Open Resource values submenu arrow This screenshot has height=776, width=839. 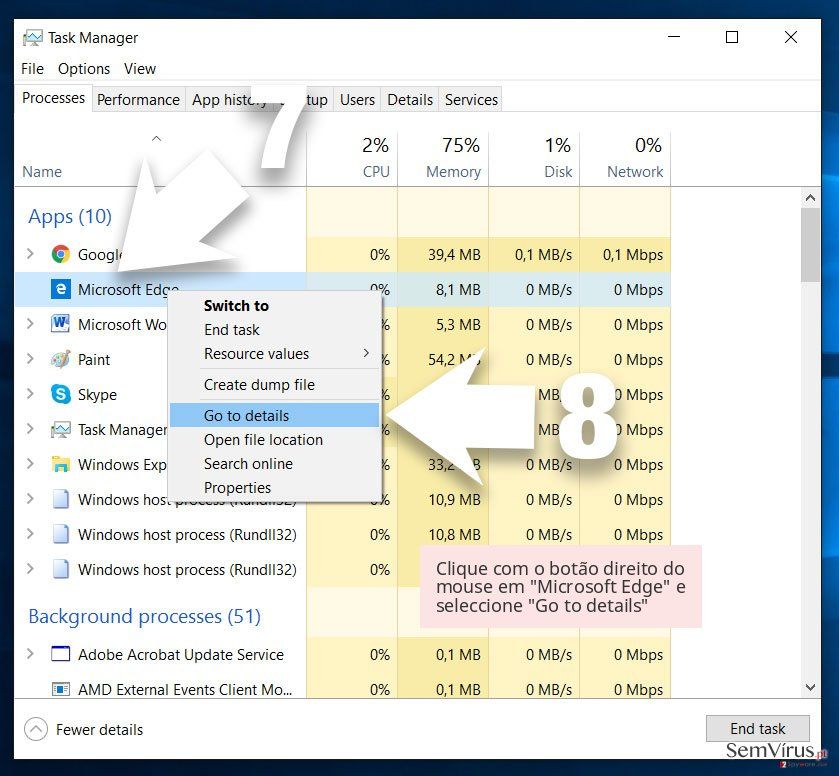click(x=367, y=353)
